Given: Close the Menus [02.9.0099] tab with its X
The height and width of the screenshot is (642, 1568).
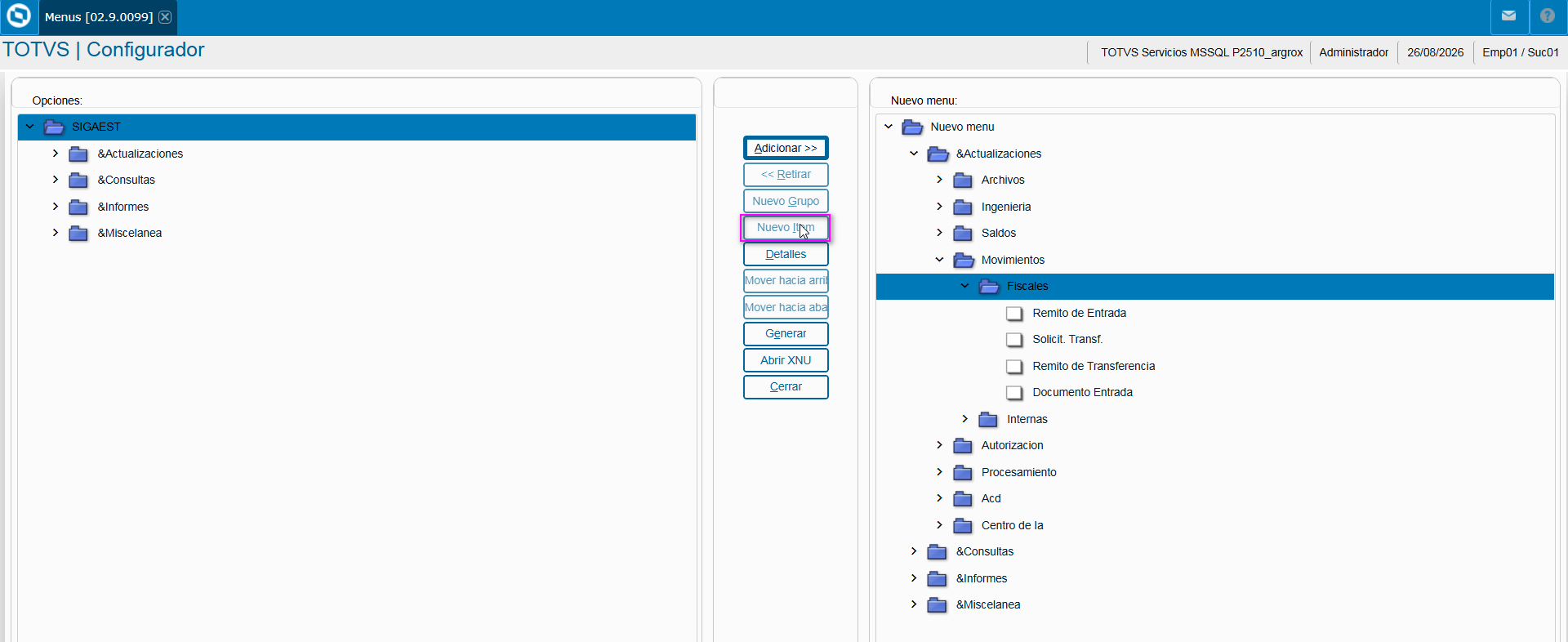Looking at the screenshot, I should point(165,16).
